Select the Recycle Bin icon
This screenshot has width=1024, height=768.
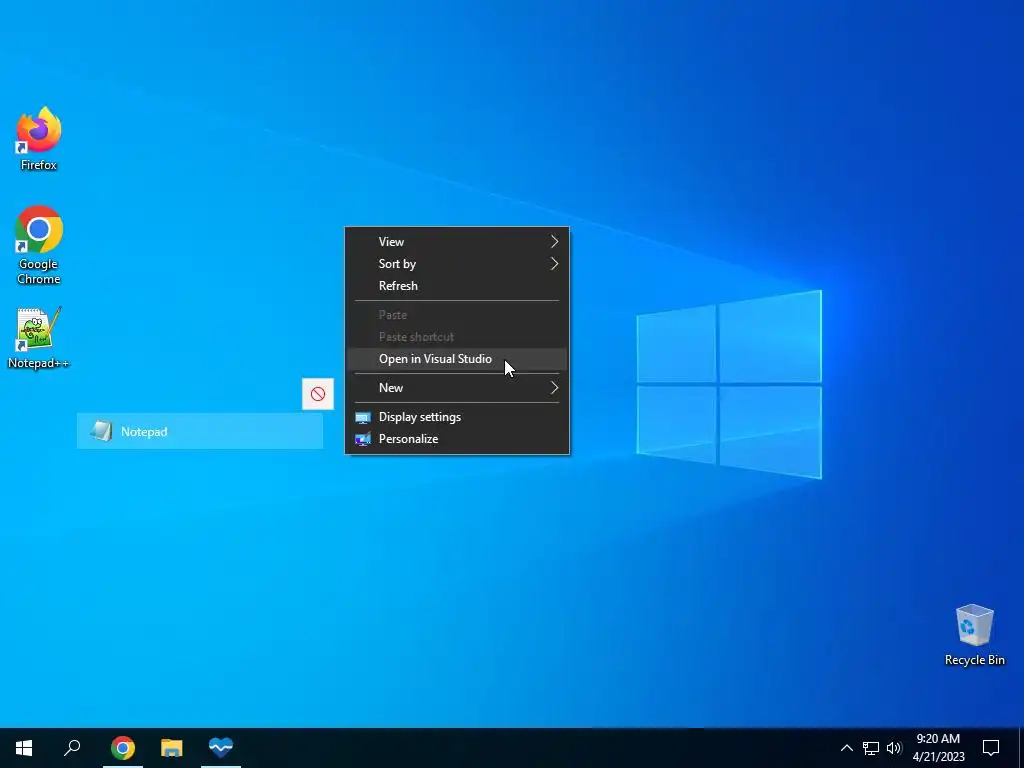pyautogui.click(x=974, y=635)
